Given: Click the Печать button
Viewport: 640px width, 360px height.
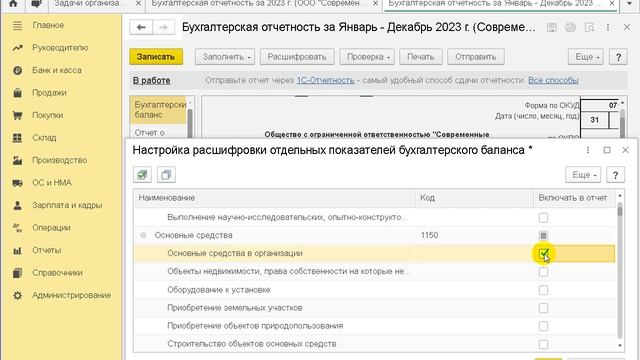Looking at the screenshot, I should click(x=421, y=57).
